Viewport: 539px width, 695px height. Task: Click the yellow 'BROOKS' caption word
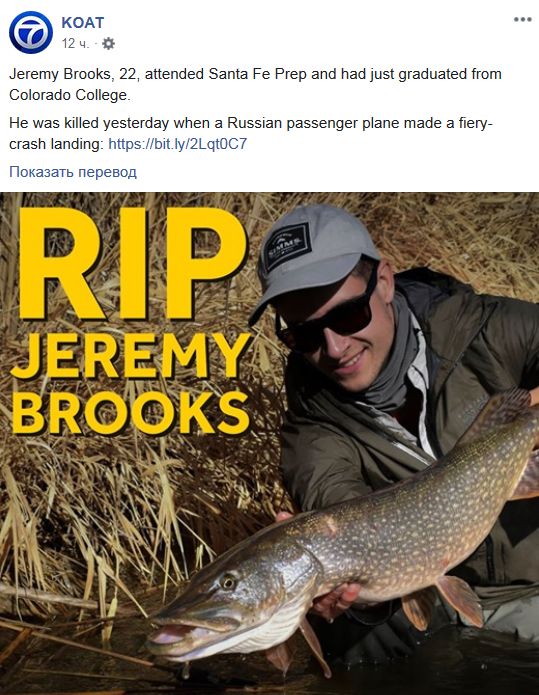[130, 413]
